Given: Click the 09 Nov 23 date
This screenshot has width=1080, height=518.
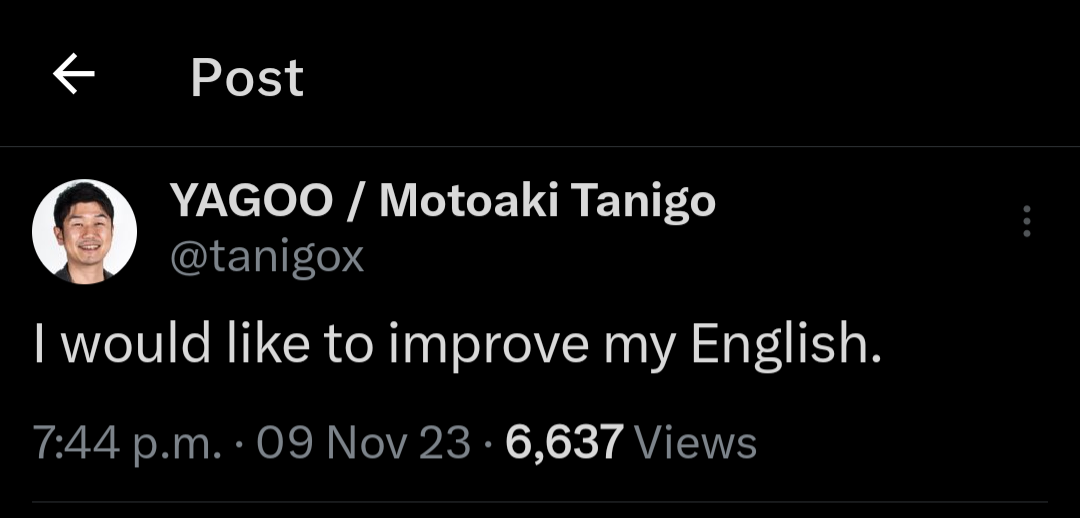Looking at the screenshot, I should (364, 442).
